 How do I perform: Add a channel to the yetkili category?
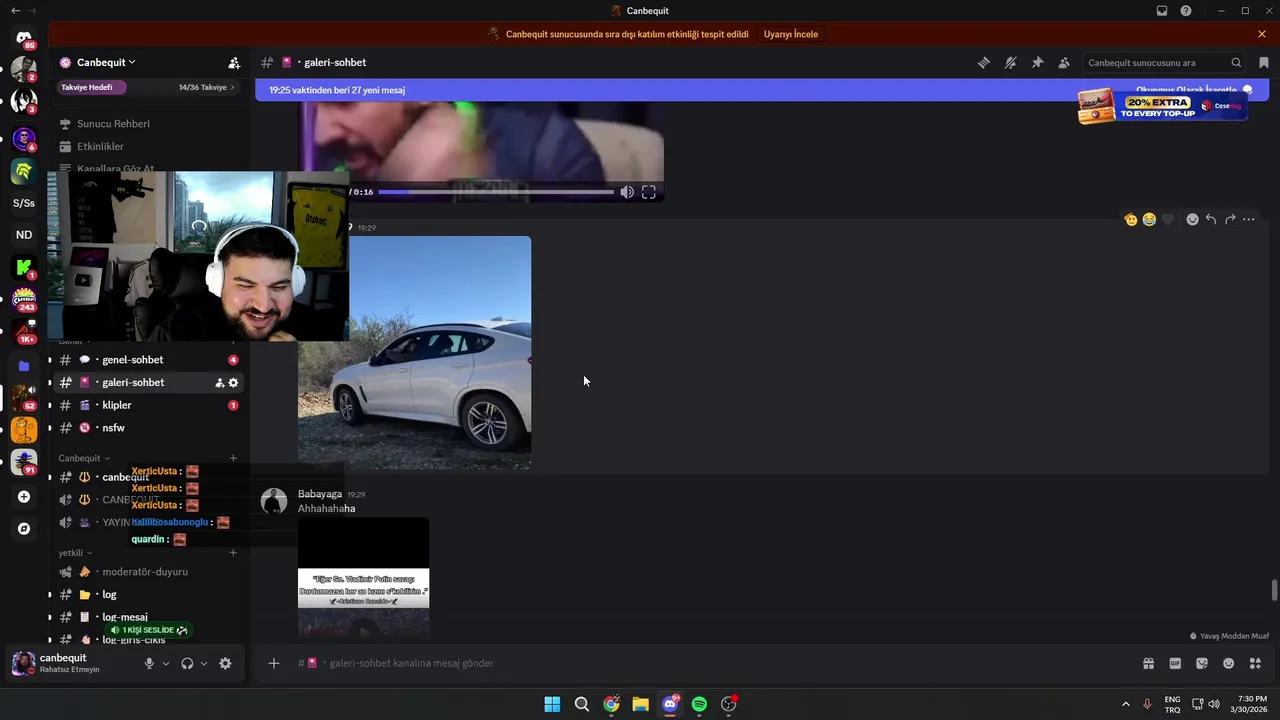tap(233, 553)
